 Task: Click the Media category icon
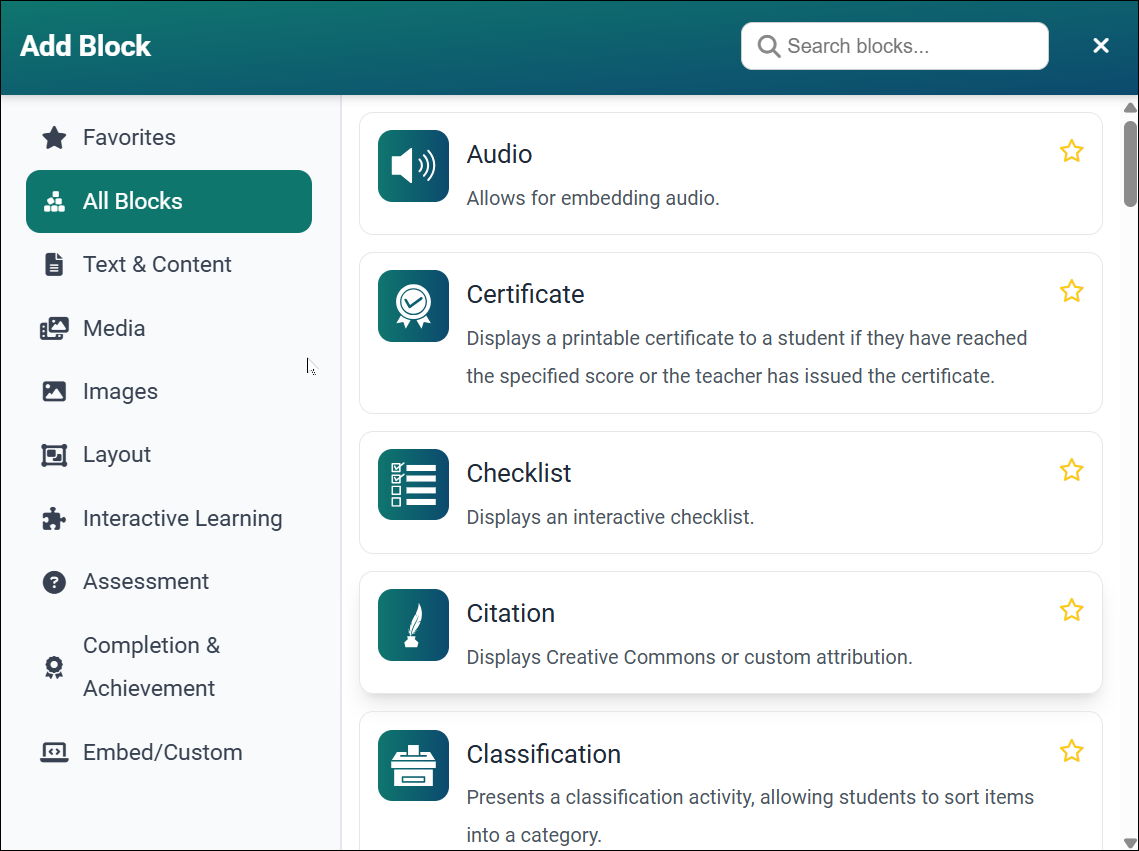tap(54, 328)
